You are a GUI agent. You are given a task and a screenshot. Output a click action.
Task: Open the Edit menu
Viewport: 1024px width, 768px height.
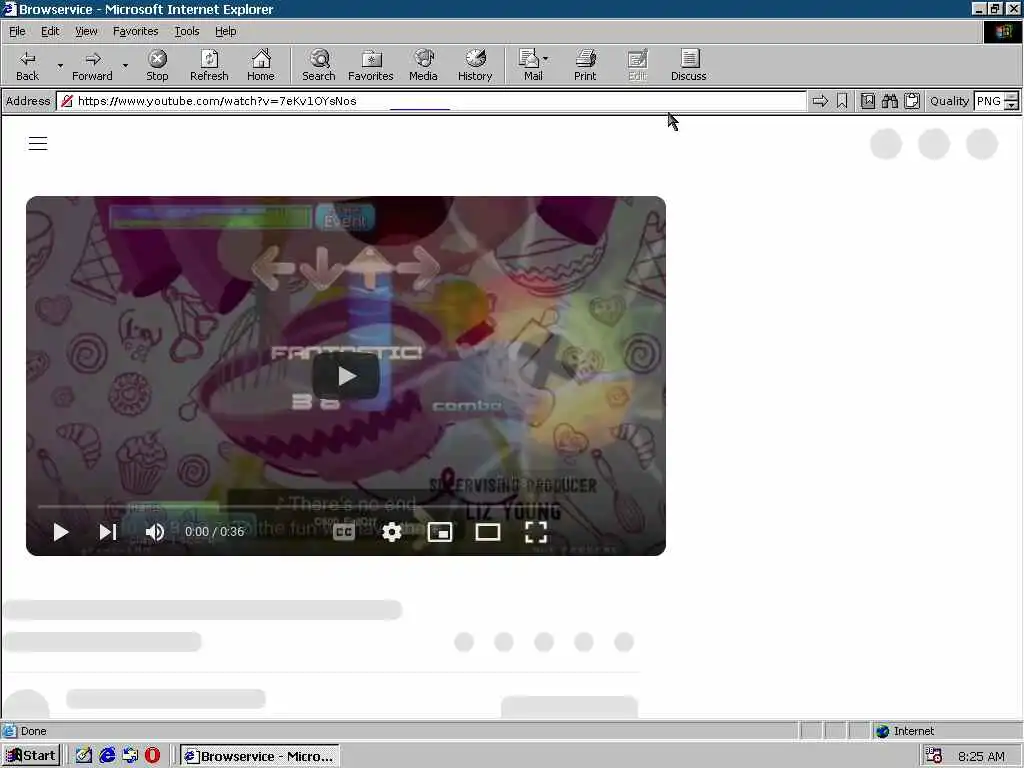(50, 31)
